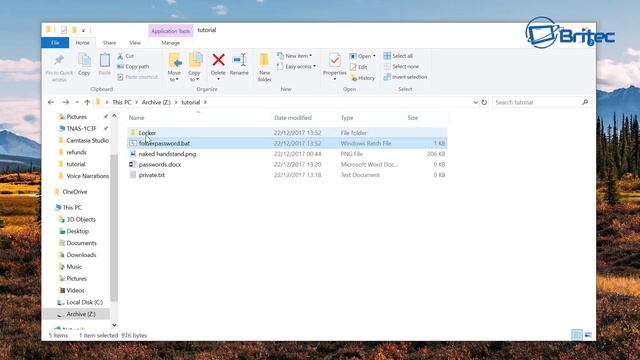The width and height of the screenshot is (640, 360).
Task: Open the New item dropdown
Action: click(x=294, y=56)
